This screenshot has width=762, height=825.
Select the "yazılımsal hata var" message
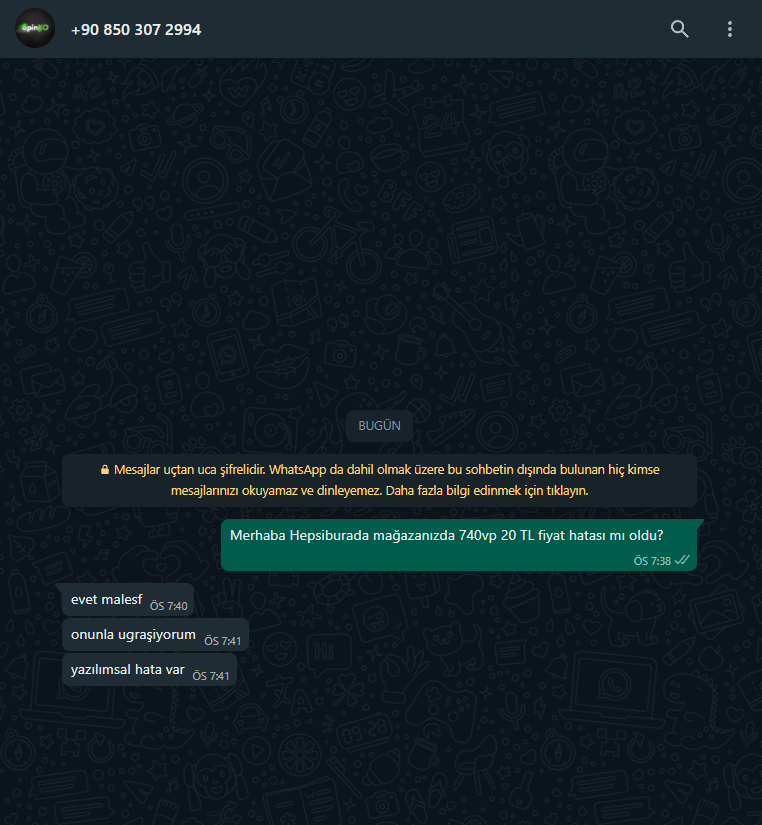[x=149, y=670]
